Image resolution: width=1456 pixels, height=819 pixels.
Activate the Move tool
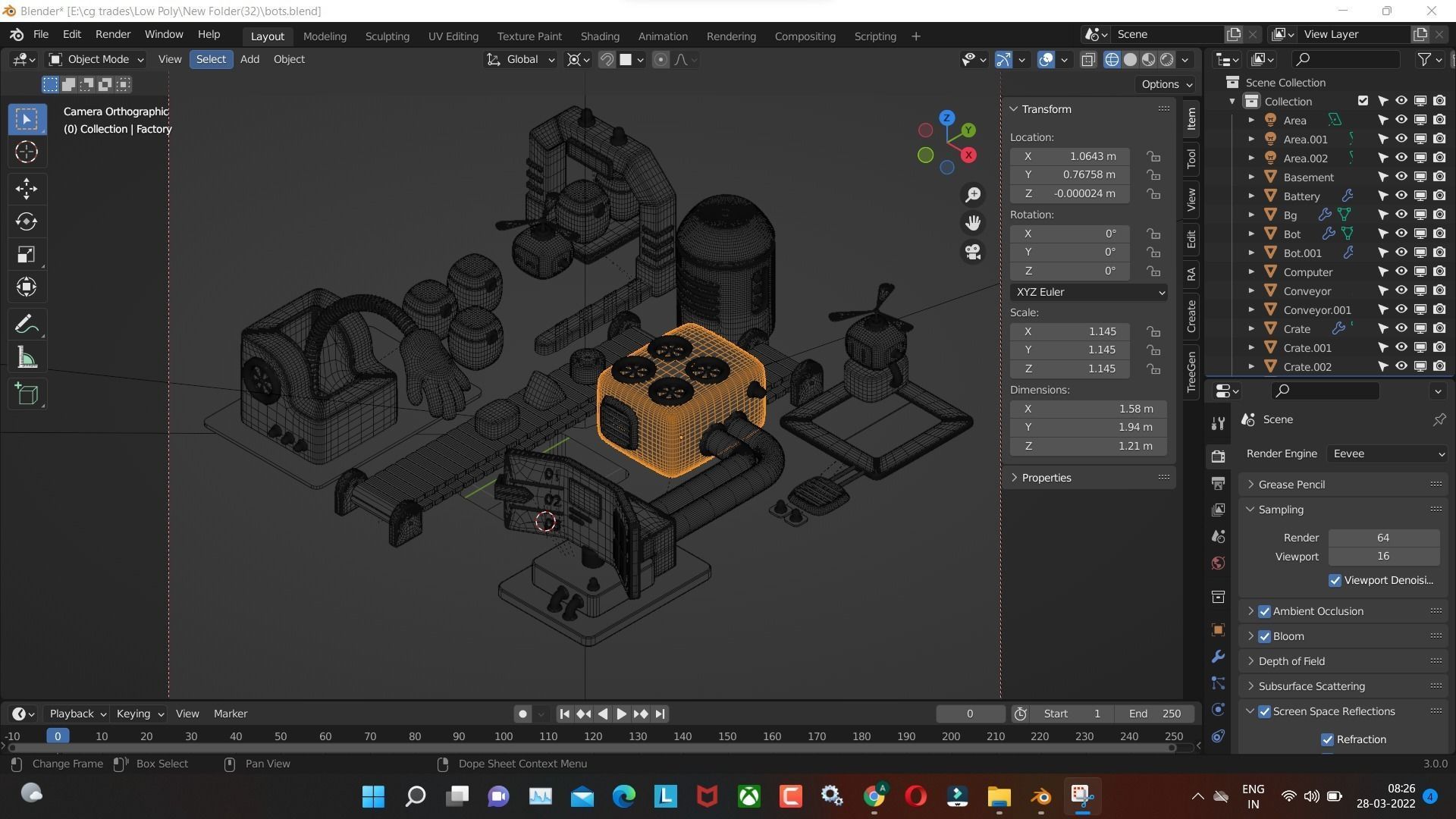(27, 188)
